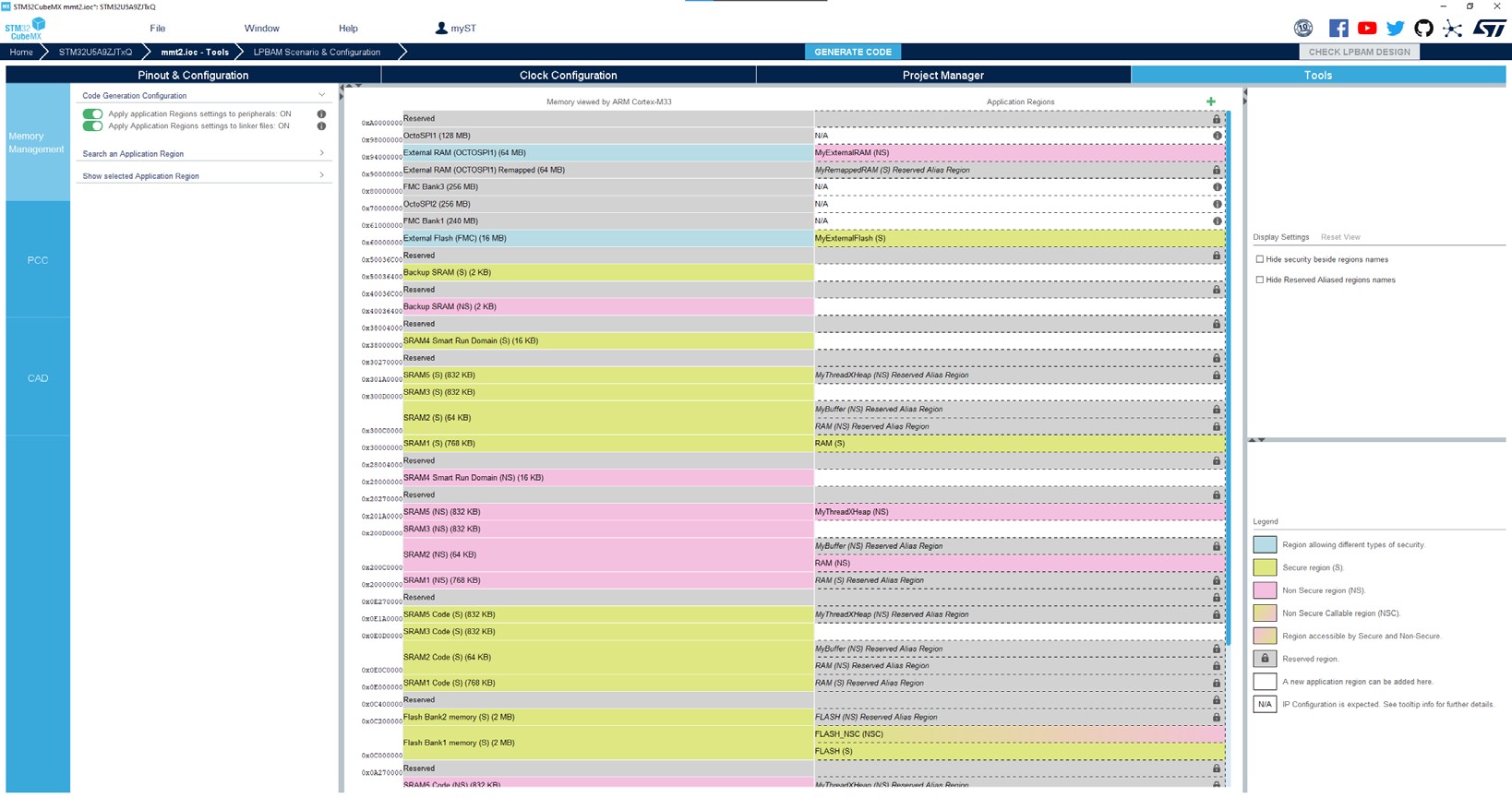Viewport: 1512px width, 798px height.
Task: Click the Reset View link
Action: 1340,237
